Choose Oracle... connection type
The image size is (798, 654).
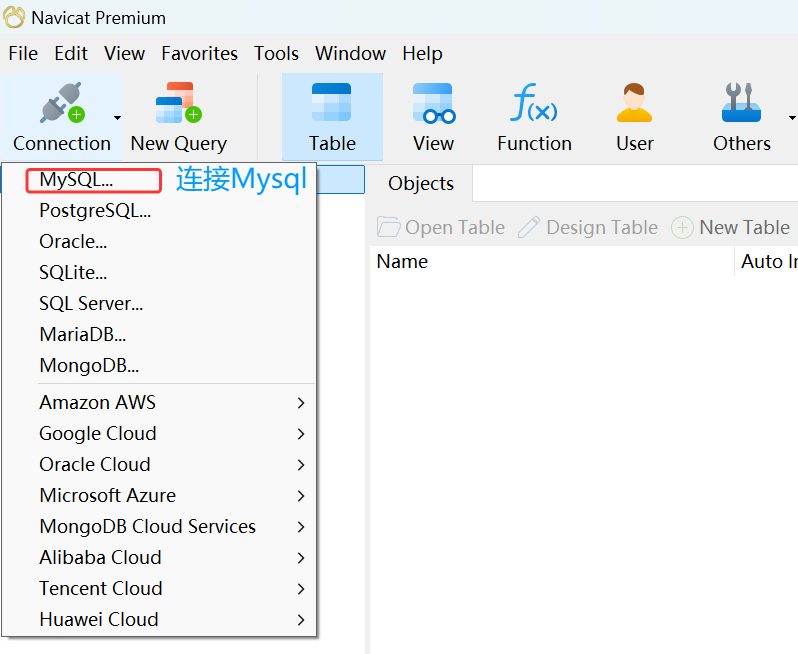point(159,242)
